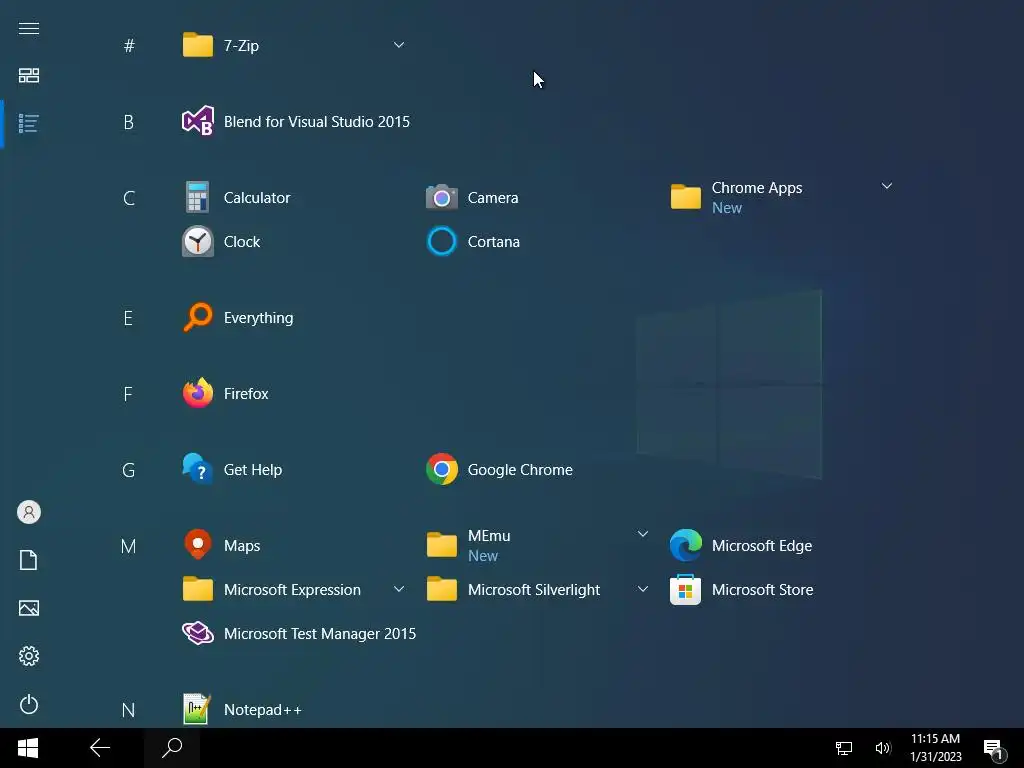Open Microsoft Store icon

tap(686, 589)
